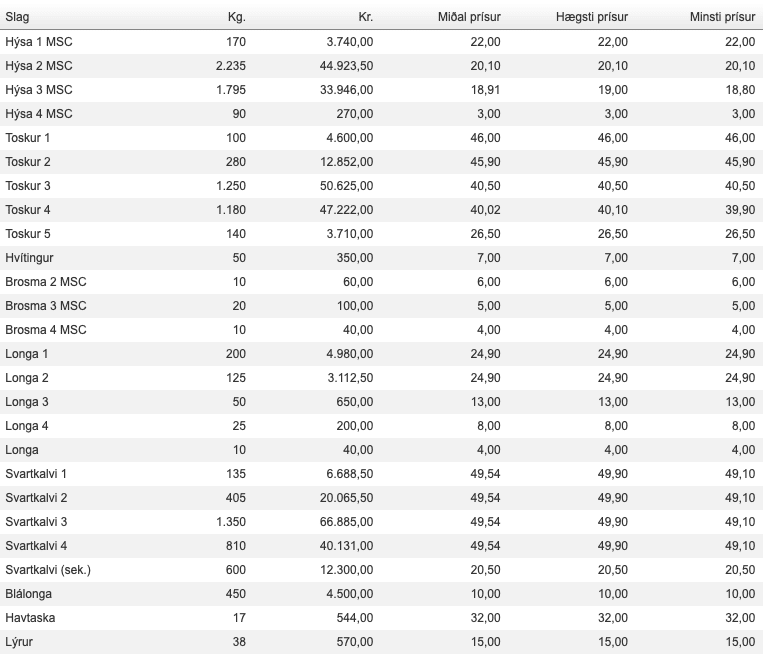Select the 'Hýsa 1 MSC' row label
This screenshot has width=772, height=659.
[39, 42]
